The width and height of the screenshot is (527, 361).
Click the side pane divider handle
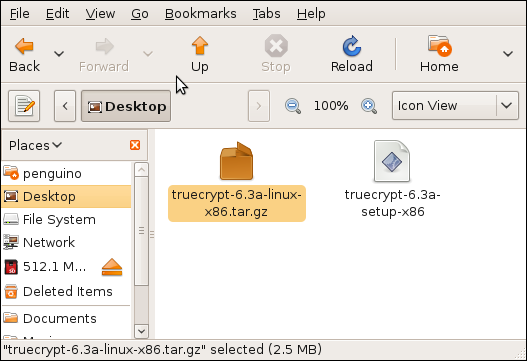click(x=152, y=234)
